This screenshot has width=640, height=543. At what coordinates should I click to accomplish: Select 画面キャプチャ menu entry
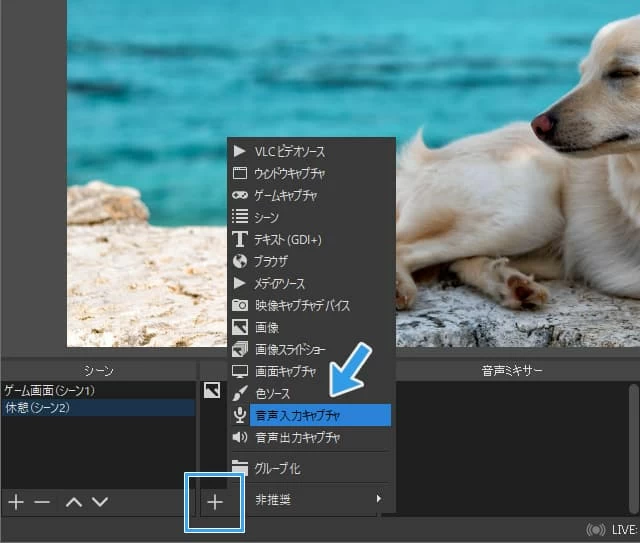pos(311,372)
